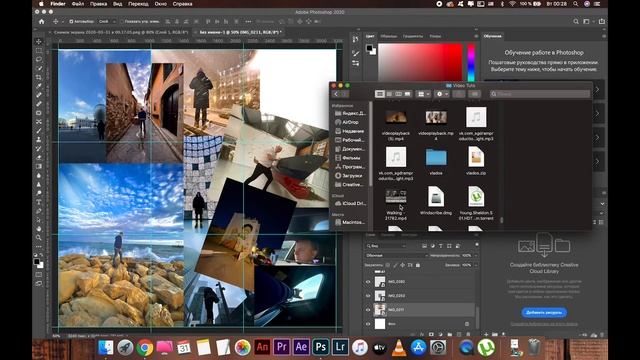Toggle layer filtering switch on
Image resolution: width=640 pixels, height=360 pixels.
tap(476, 244)
